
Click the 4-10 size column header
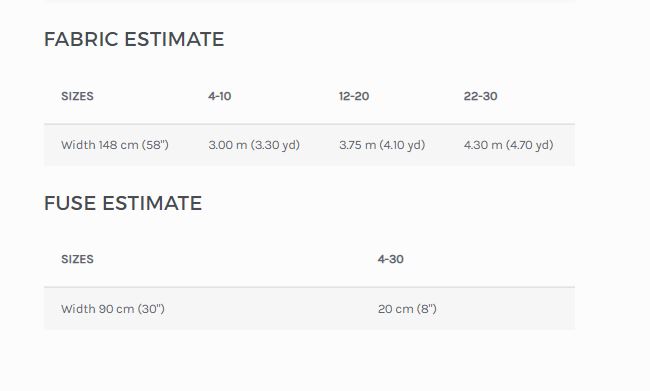[x=220, y=96]
